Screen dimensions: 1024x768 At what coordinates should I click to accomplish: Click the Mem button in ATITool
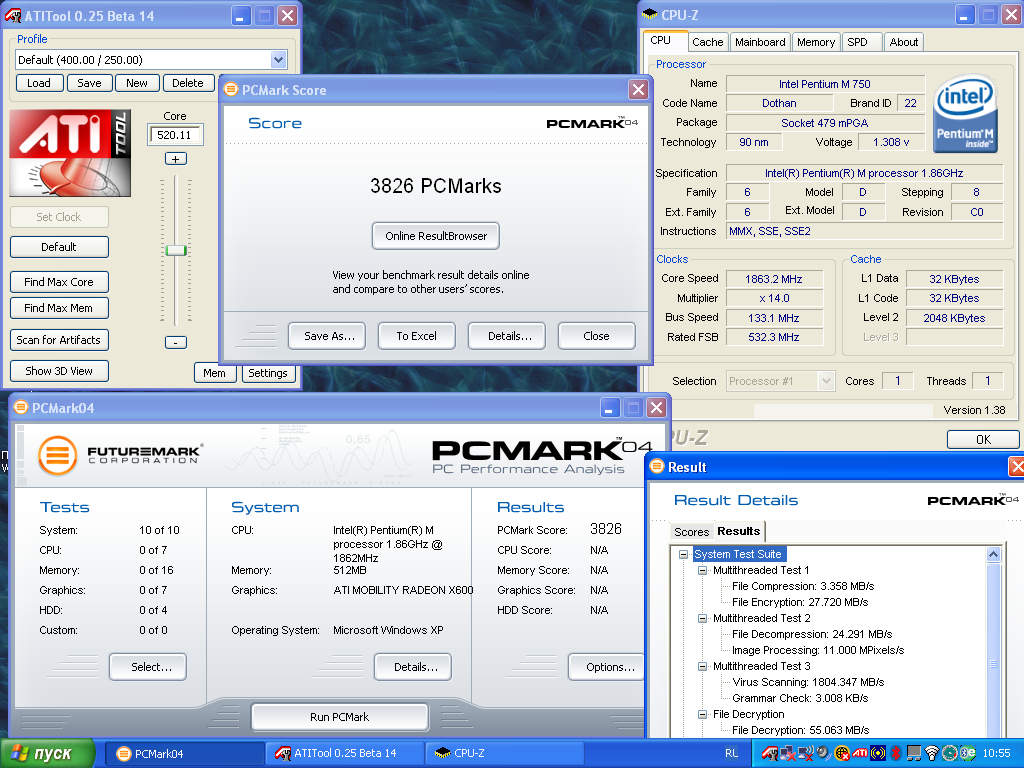(x=214, y=373)
